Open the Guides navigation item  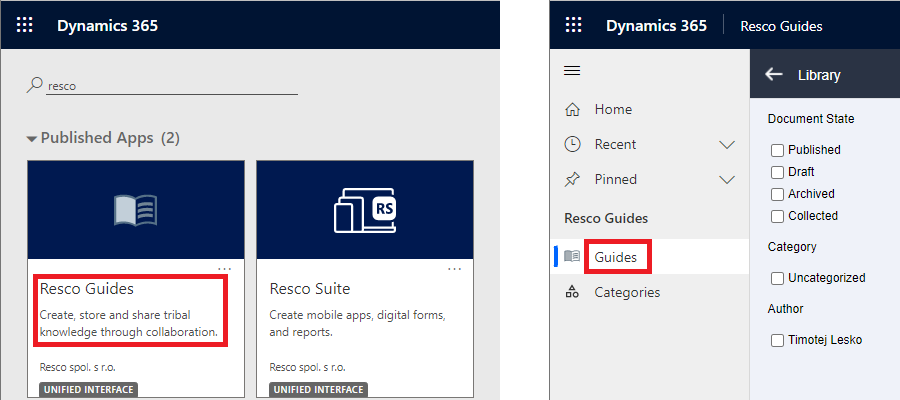click(x=615, y=257)
